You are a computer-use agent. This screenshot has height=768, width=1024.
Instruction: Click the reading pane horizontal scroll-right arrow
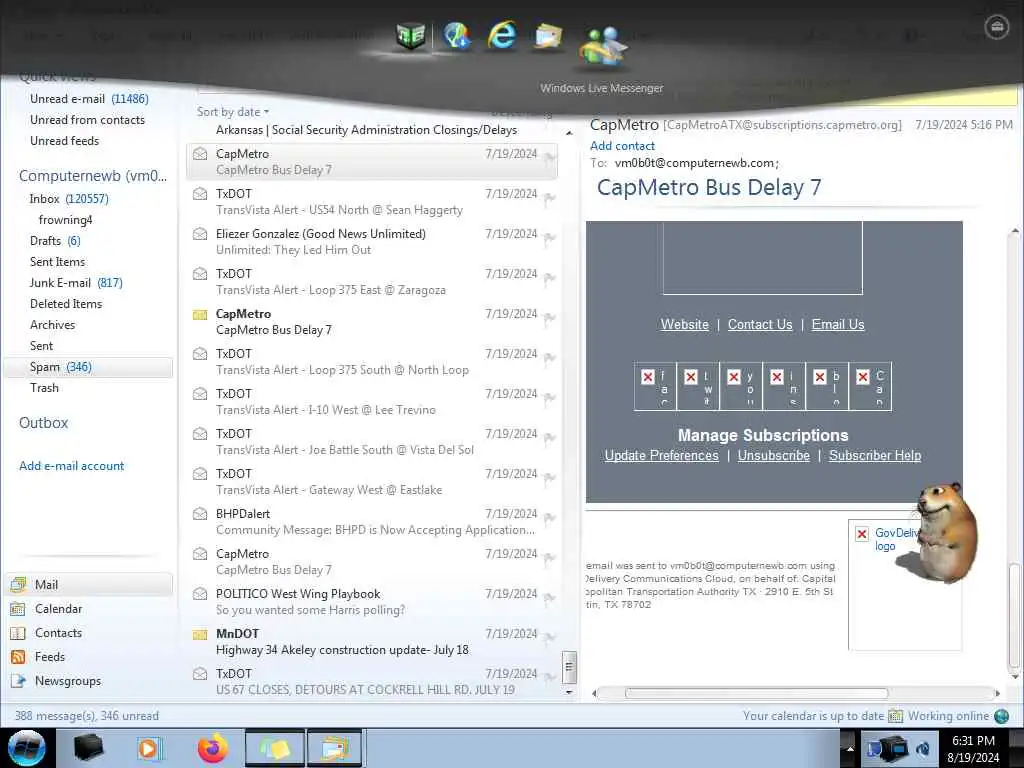(997, 694)
